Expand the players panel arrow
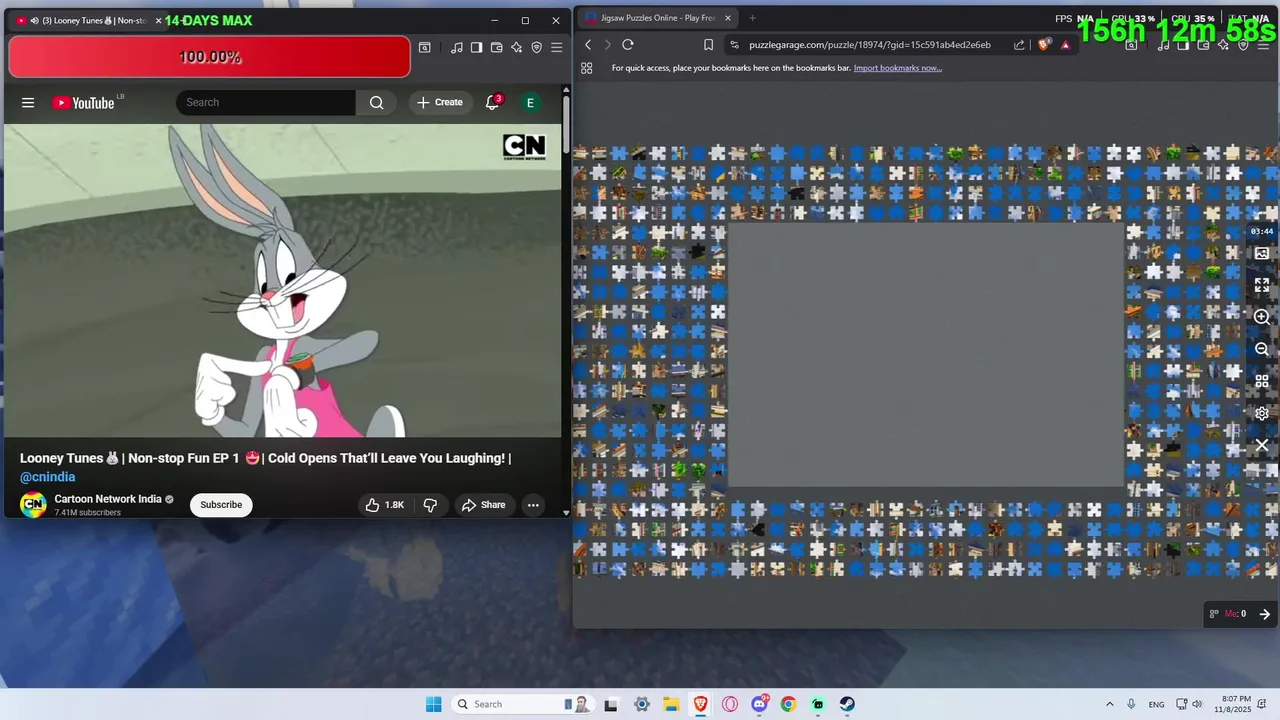1280x720 pixels. pyautogui.click(x=1264, y=614)
